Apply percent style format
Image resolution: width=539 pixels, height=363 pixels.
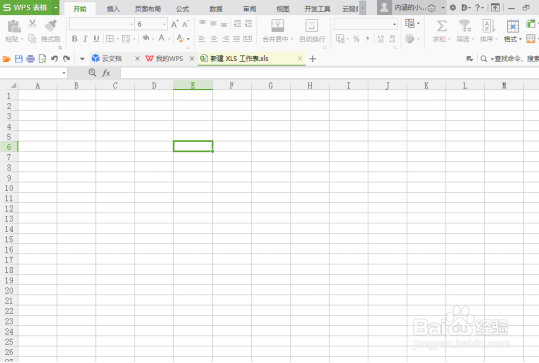point(356,39)
